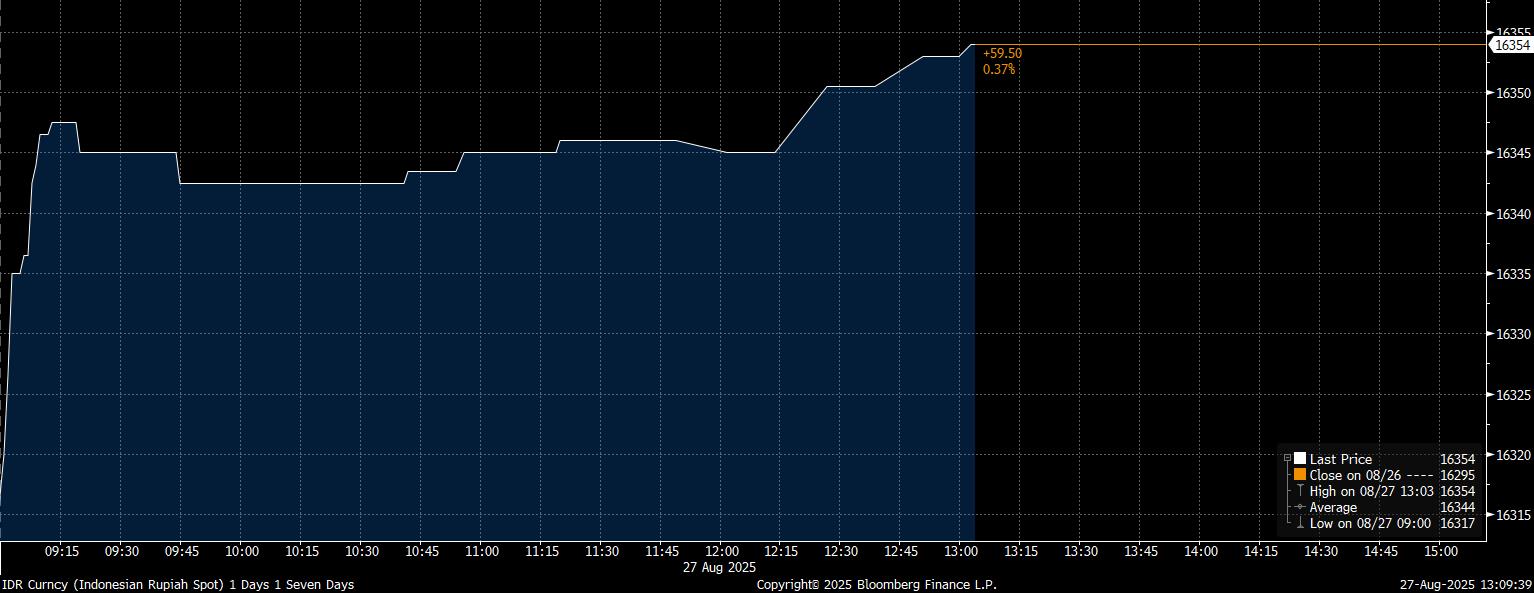Click the 12:00 time axis label
This screenshot has width=1534, height=593.
click(721, 551)
